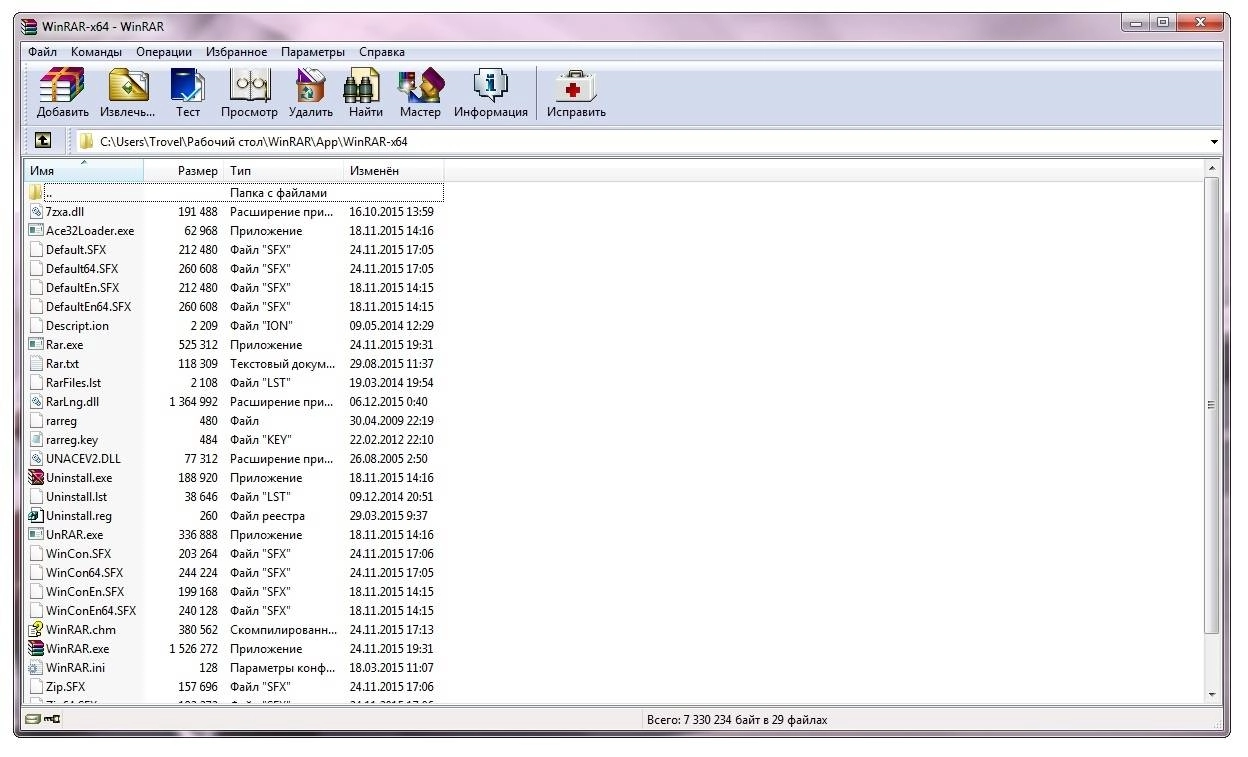Click the Добавить (Add) toolbar icon
Screen dimensions: 1248x757
point(62,86)
